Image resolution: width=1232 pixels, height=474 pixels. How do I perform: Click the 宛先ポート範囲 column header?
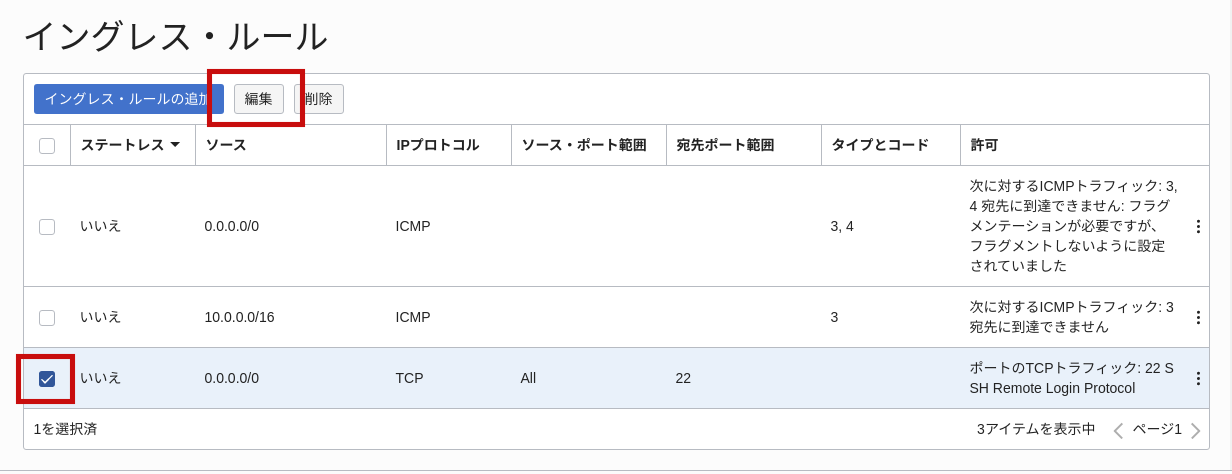[x=725, y=145]
